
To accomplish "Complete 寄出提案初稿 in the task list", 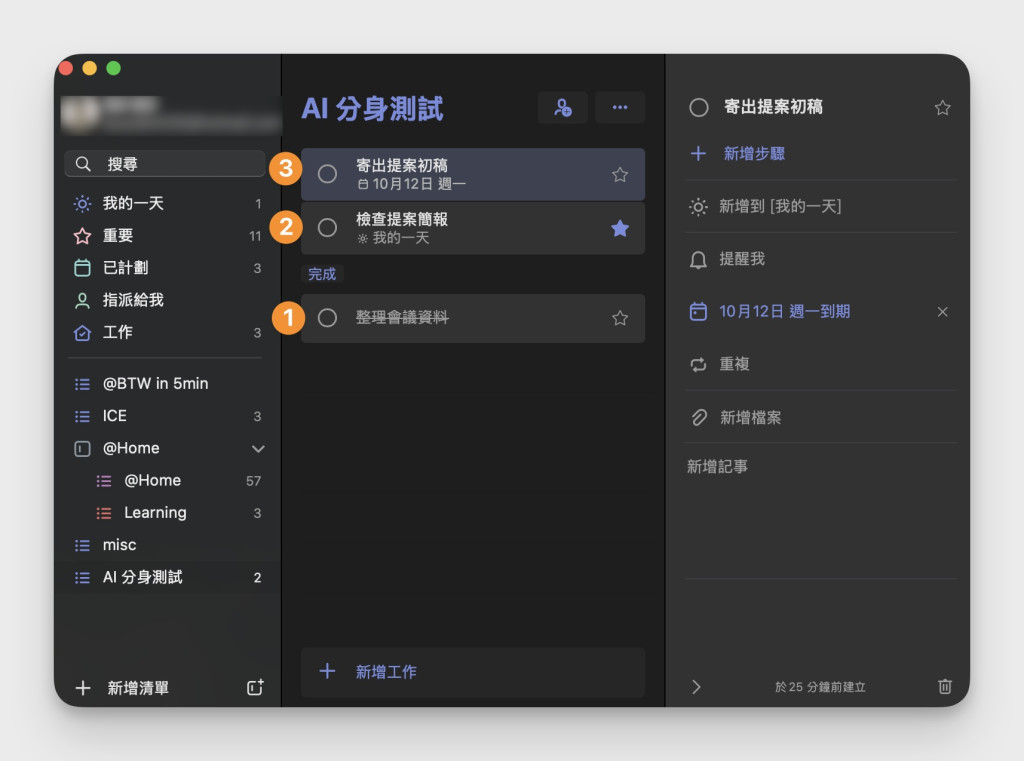I will point(327,174).
